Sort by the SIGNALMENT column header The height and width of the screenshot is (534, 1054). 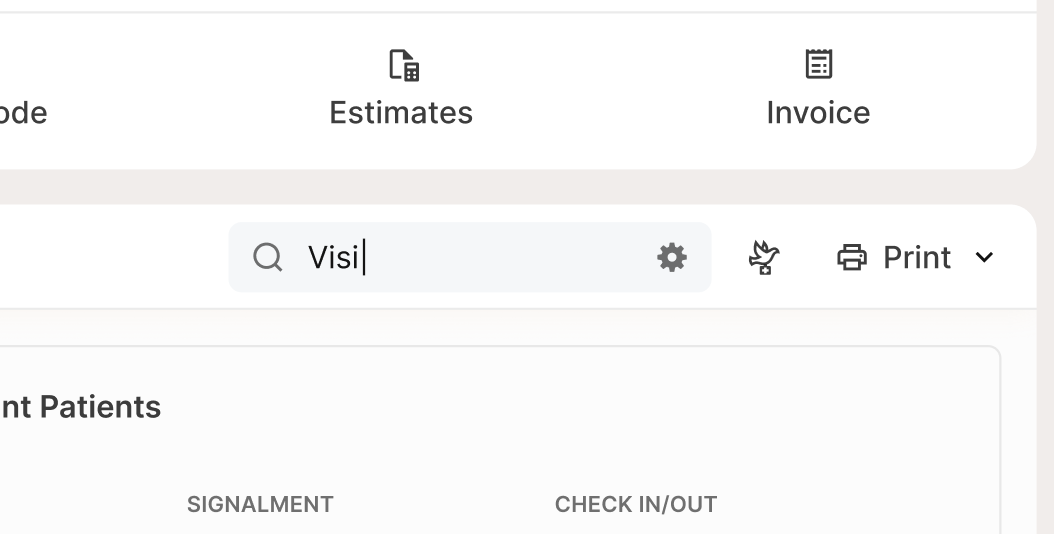260,505
